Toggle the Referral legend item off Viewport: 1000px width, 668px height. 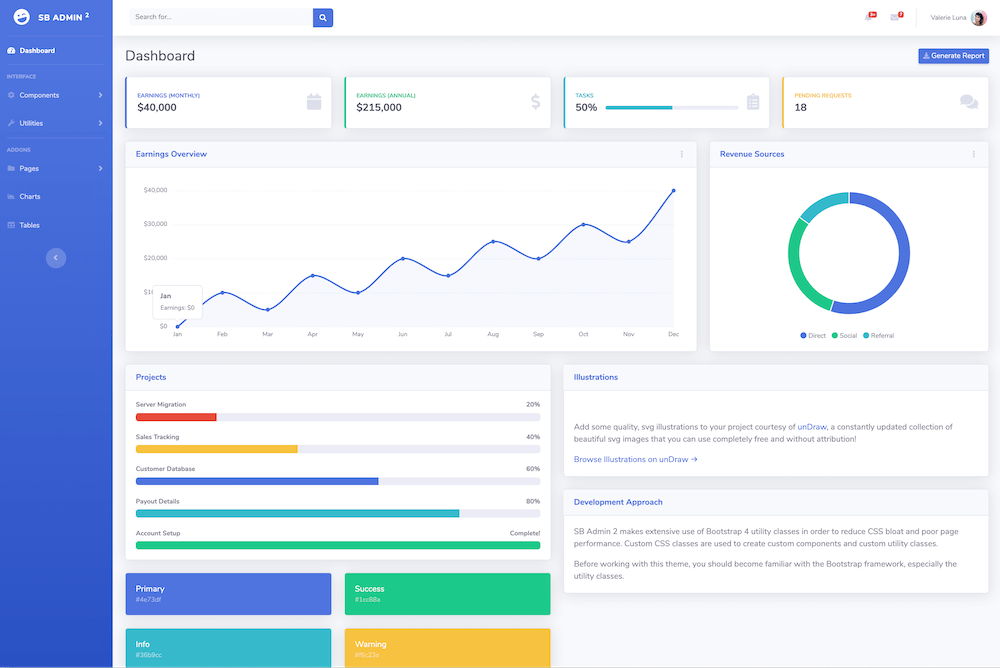877,335
